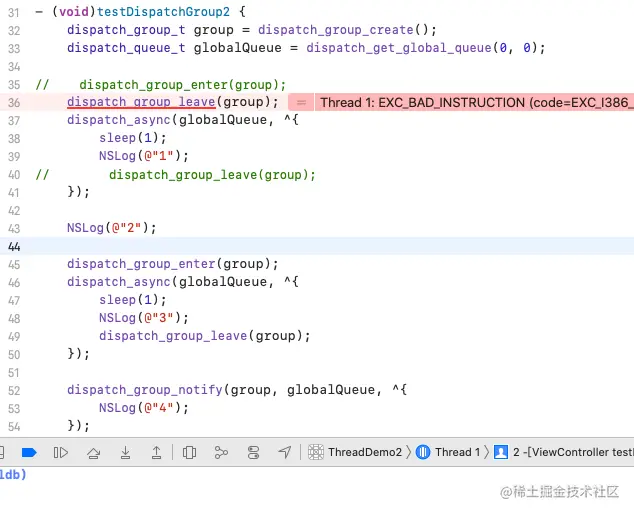The image size is (634, 514).
Task: Click dispatch_async on line 46
Action: pos(119,281)
